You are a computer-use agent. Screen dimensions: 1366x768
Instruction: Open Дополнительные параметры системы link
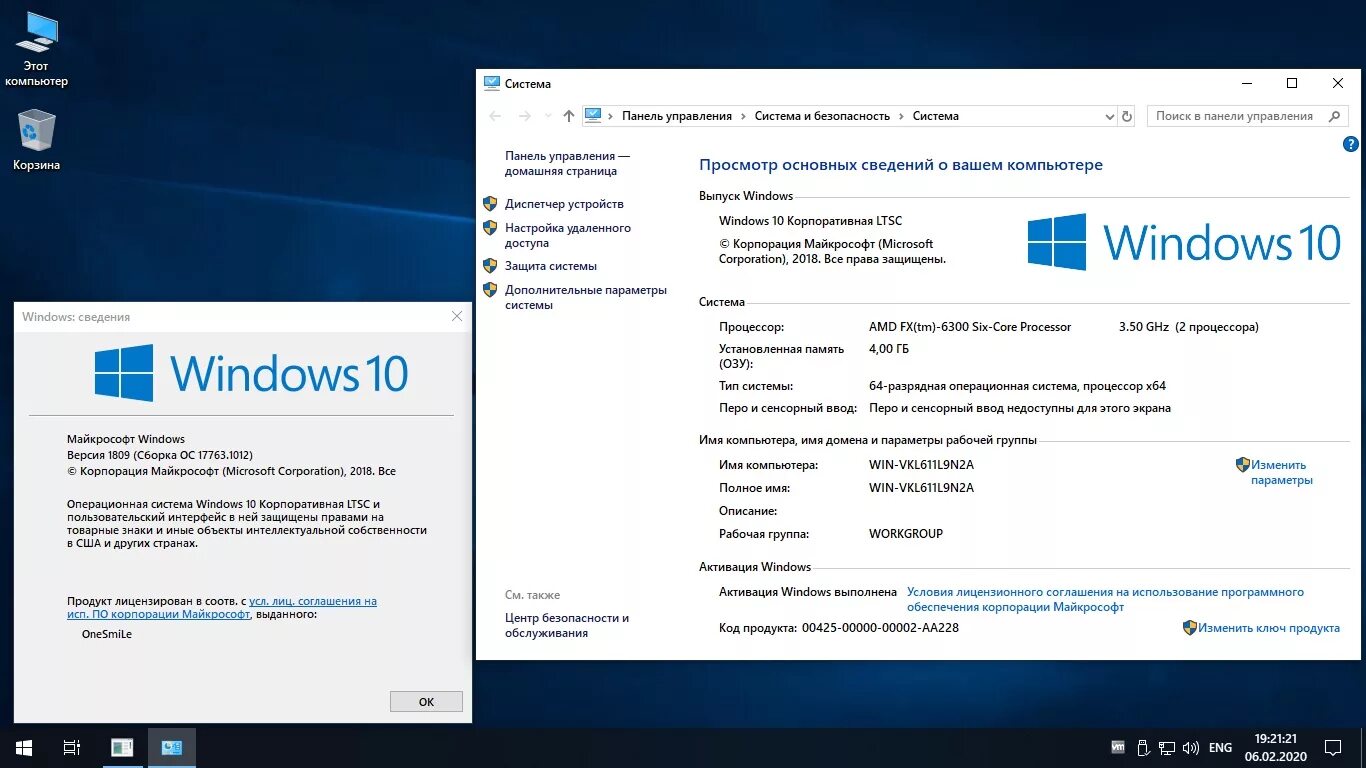[586, 297]
